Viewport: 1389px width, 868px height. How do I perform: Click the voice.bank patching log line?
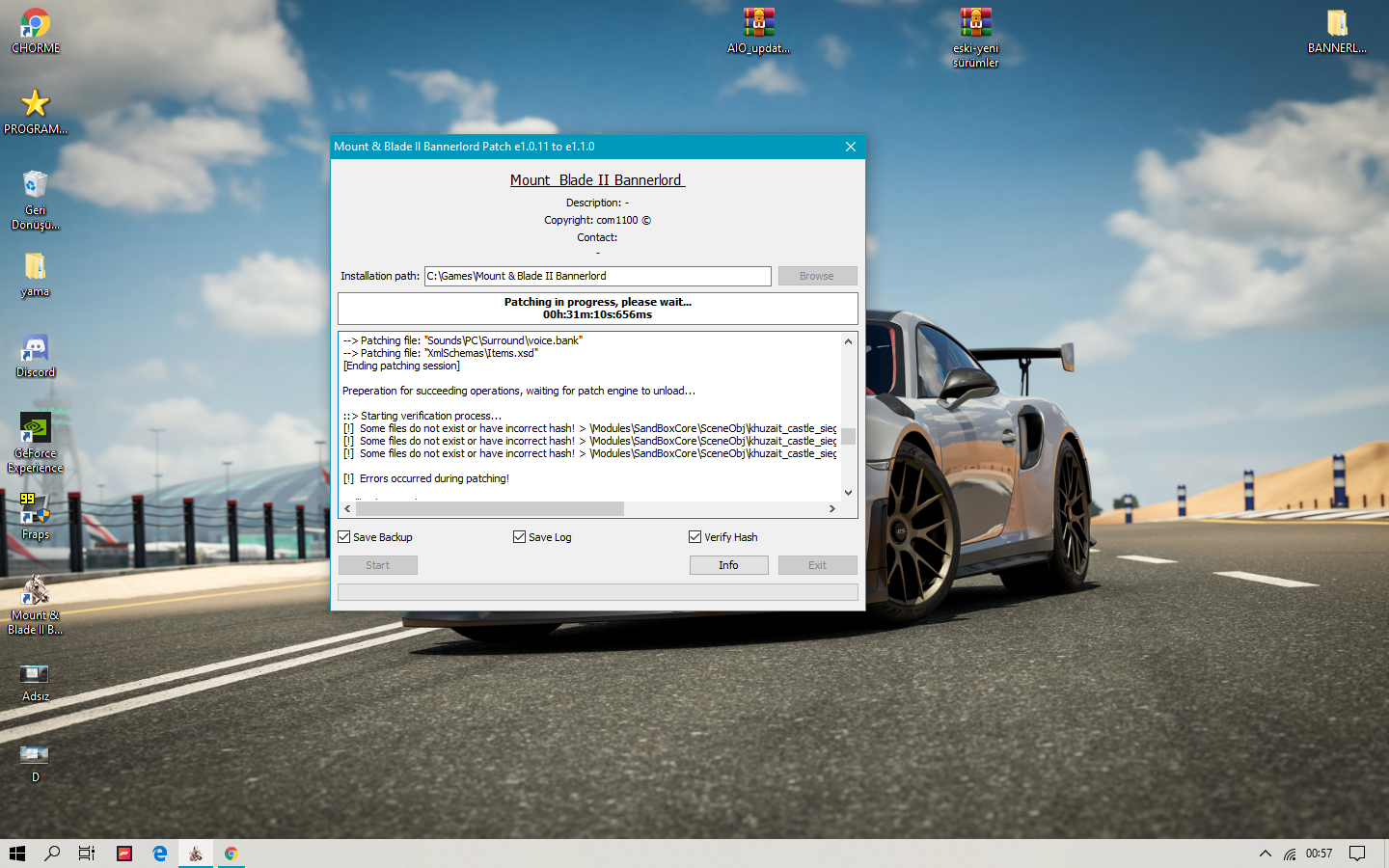coord(463,340)
